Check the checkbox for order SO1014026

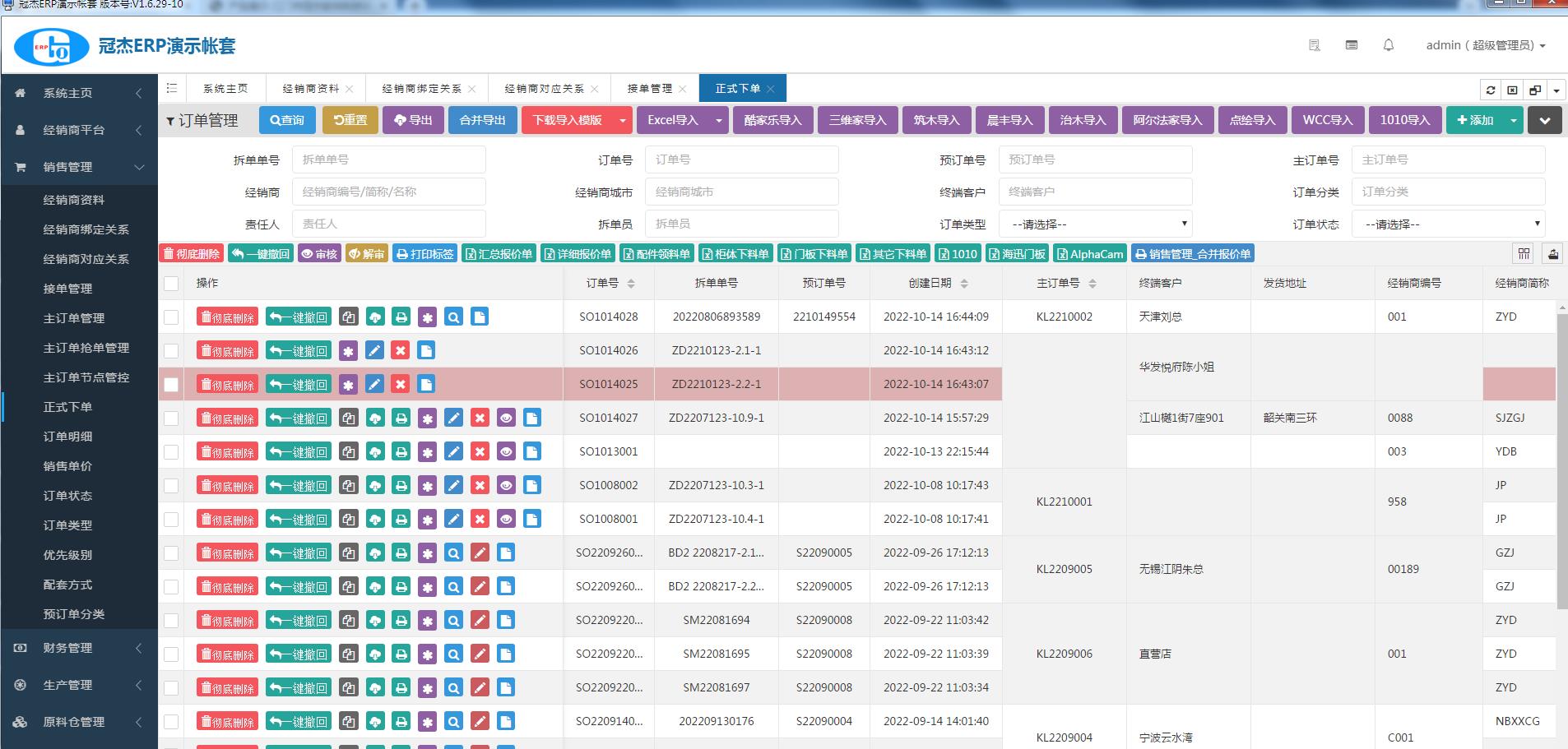click(171, 350)
